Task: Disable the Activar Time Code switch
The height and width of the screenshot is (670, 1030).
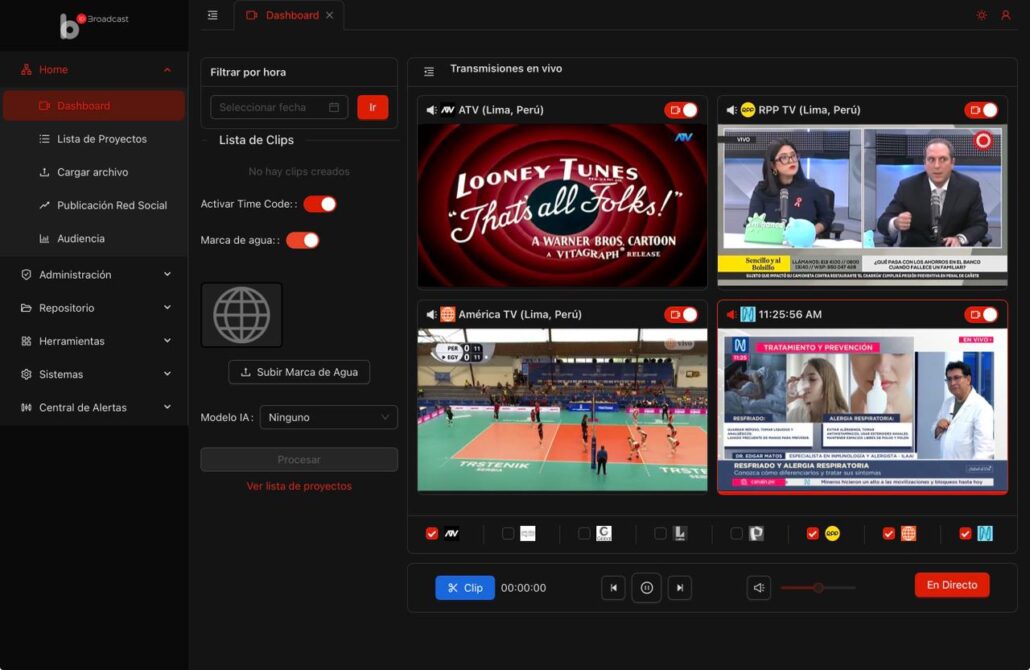Action: click(x=320, y=204)
